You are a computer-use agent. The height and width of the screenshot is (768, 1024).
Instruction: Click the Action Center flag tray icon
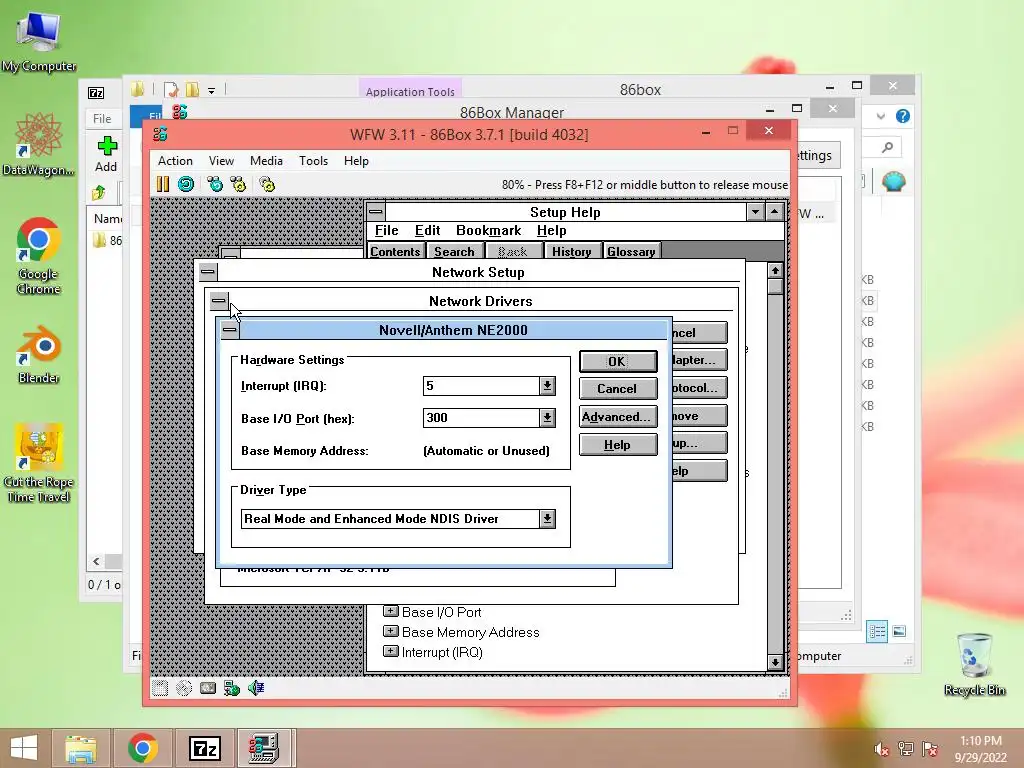[930, 749]
